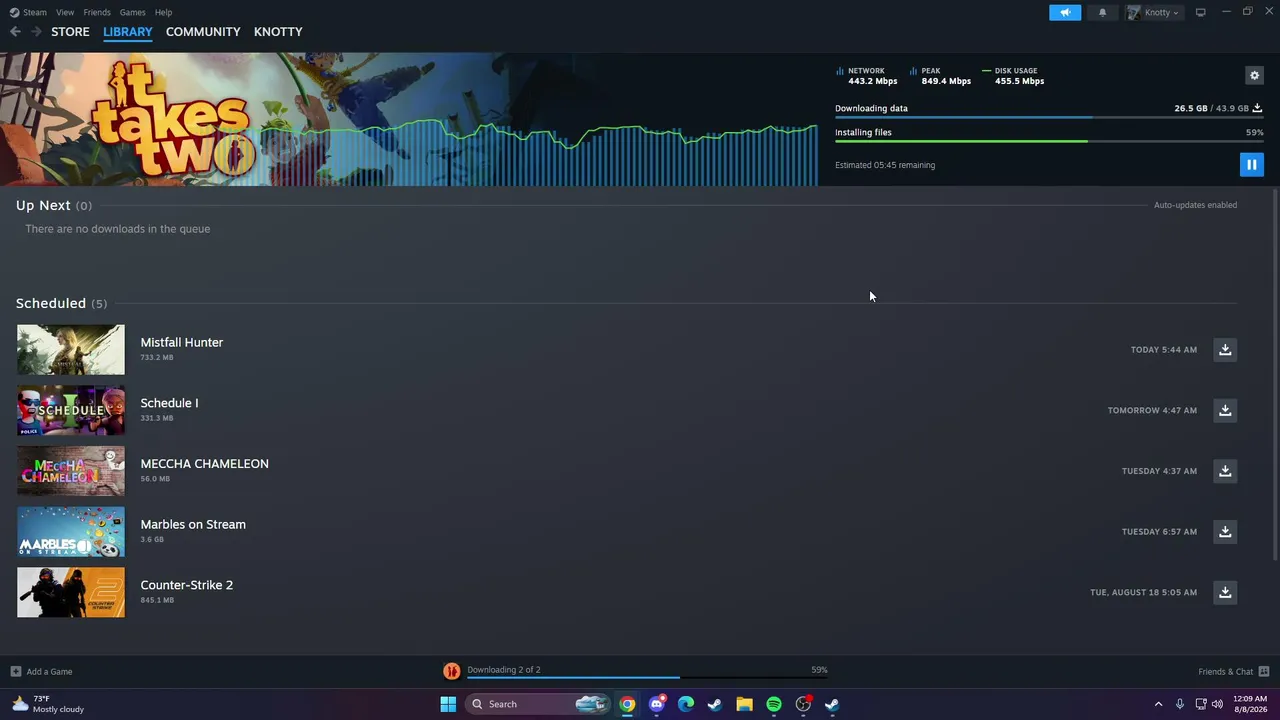Open File Explorer from the taskbar
This screenshot has width=1280, height=720.
click(744, 704)
